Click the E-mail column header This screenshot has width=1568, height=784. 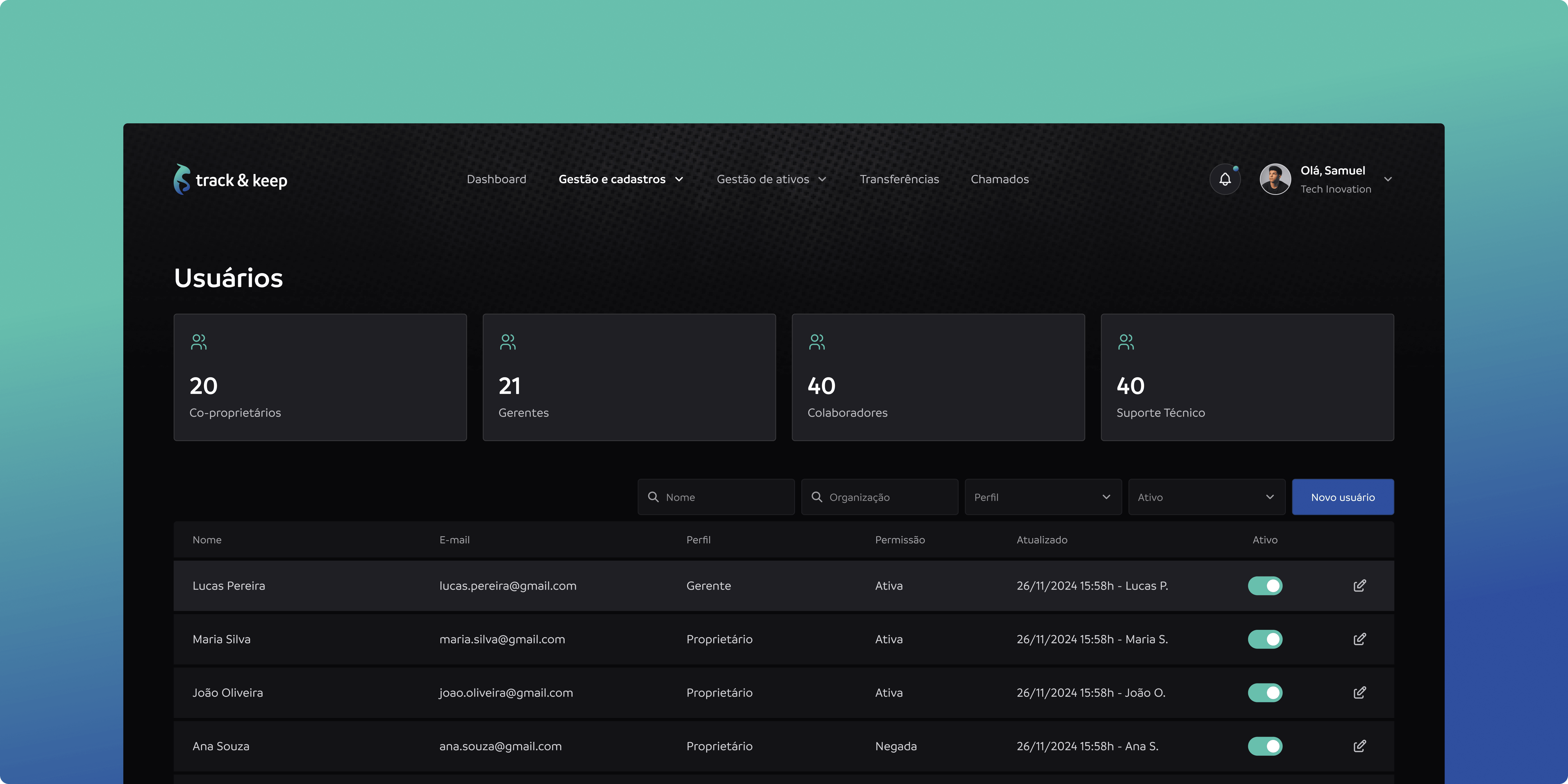(455, 540)
